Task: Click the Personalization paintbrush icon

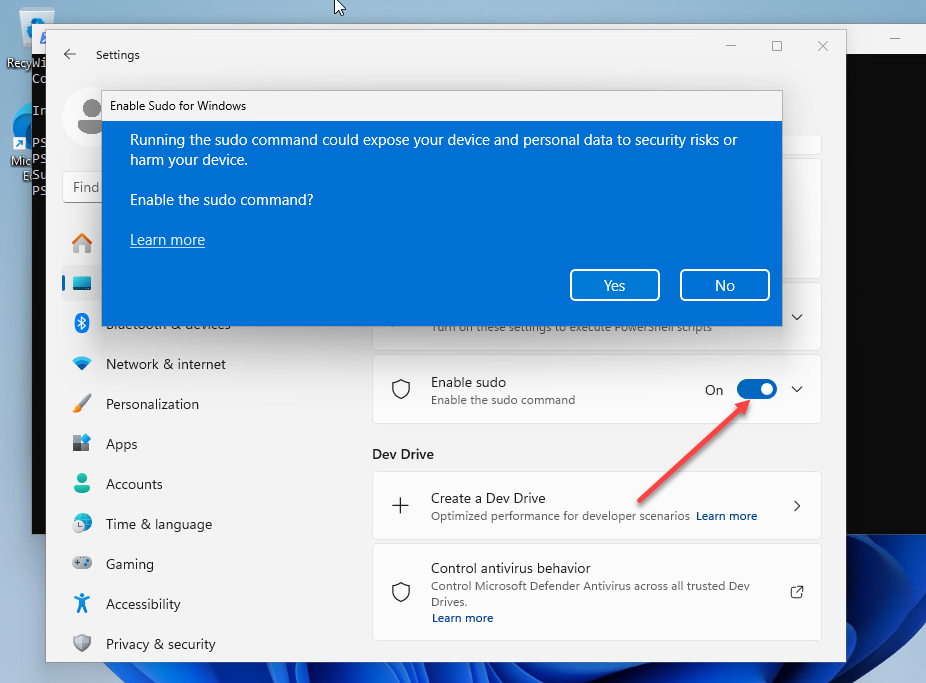Action: pos(82,404)
